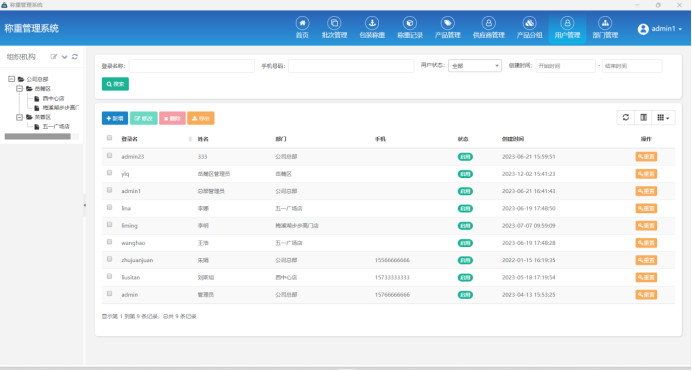Switch to 供应商管理 section
Image resolution: width=692 pixels, height=371 pixels.
(x=489, y=28)
